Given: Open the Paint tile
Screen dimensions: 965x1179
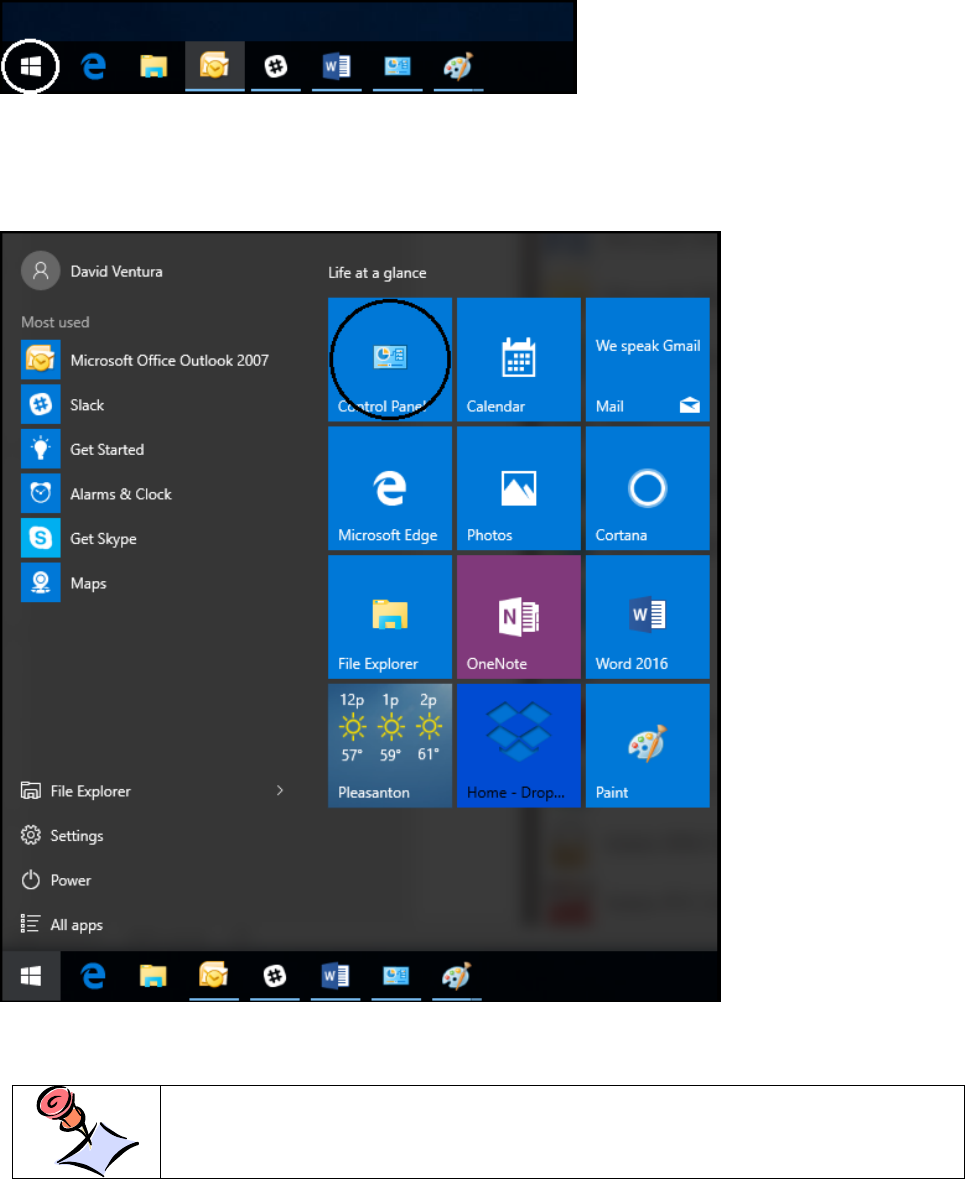Looking at the screenshot, I should pos(648,745).
